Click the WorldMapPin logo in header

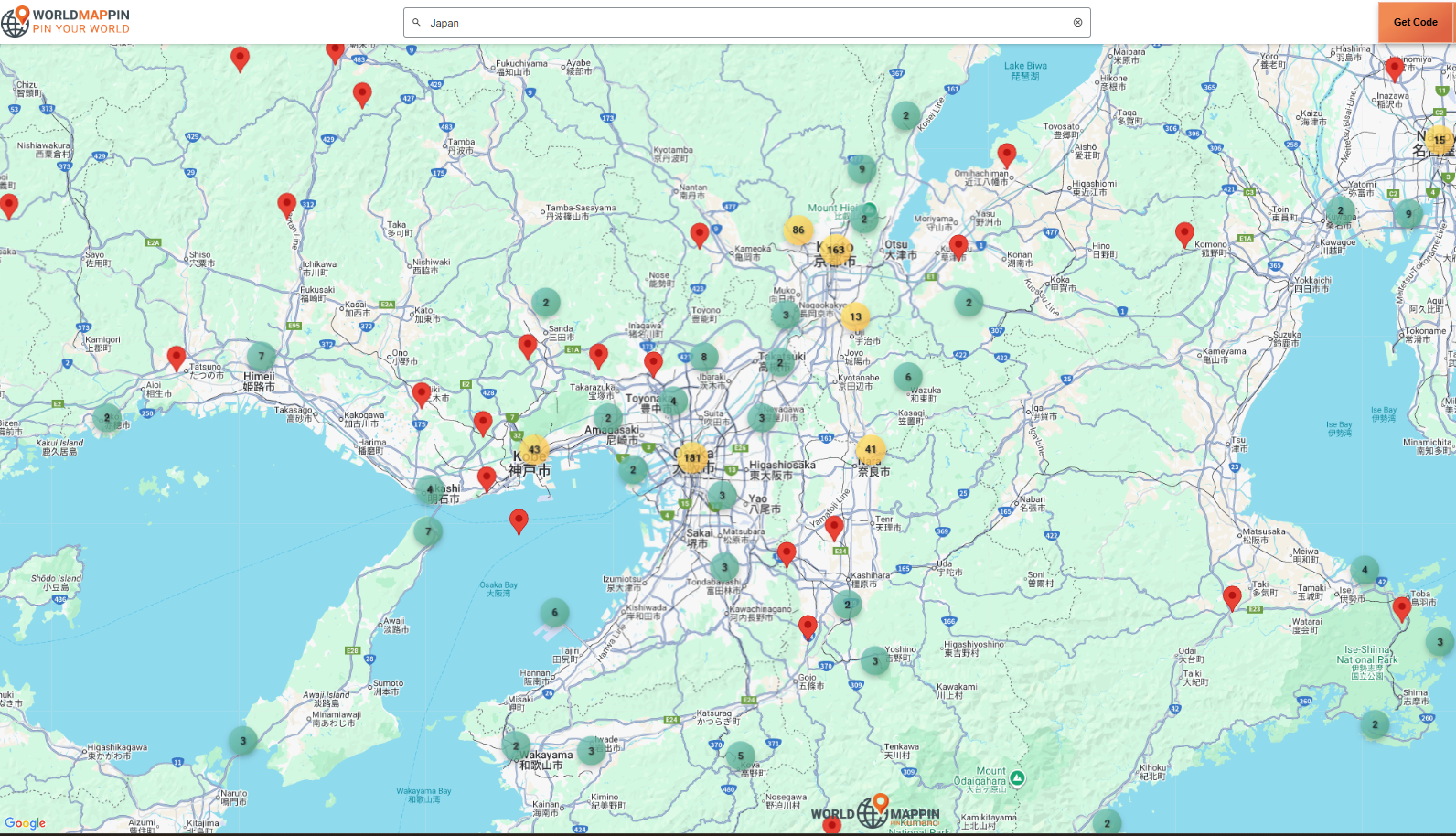click(66, 22)
